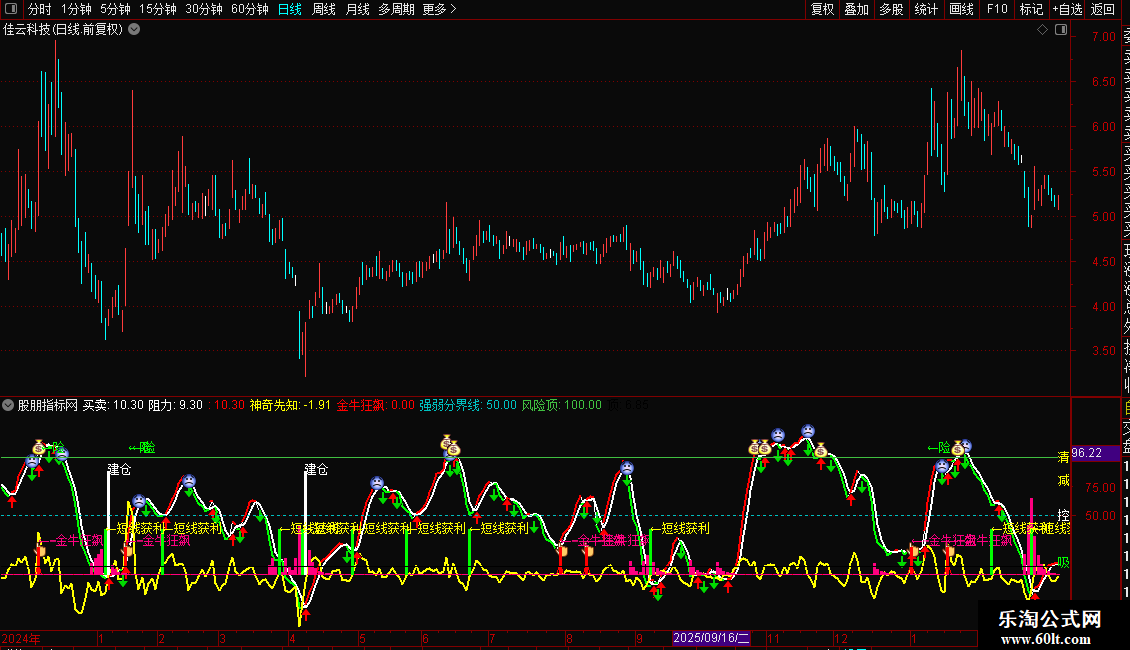Image resolution: width=1130 pixels, height=650 pixels.
Task: Toggle right panel icon in main chart
Action: click(x=1061, y=30)
